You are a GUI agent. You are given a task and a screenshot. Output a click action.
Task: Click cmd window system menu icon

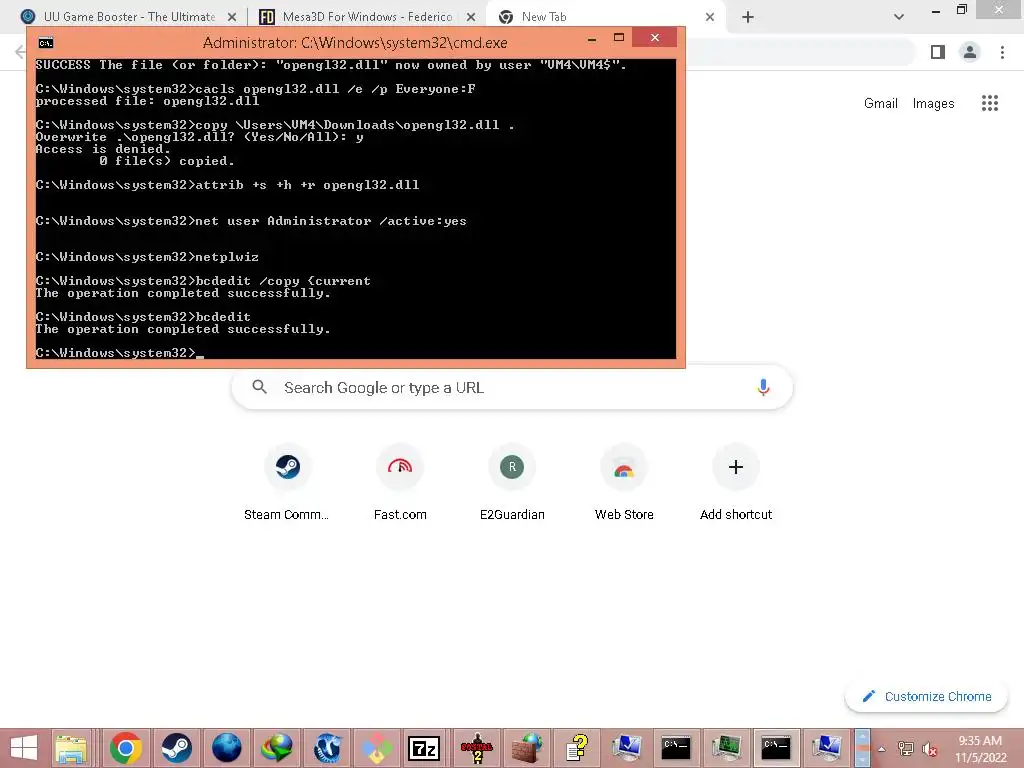pyautogui.click(x=45, y=43)
